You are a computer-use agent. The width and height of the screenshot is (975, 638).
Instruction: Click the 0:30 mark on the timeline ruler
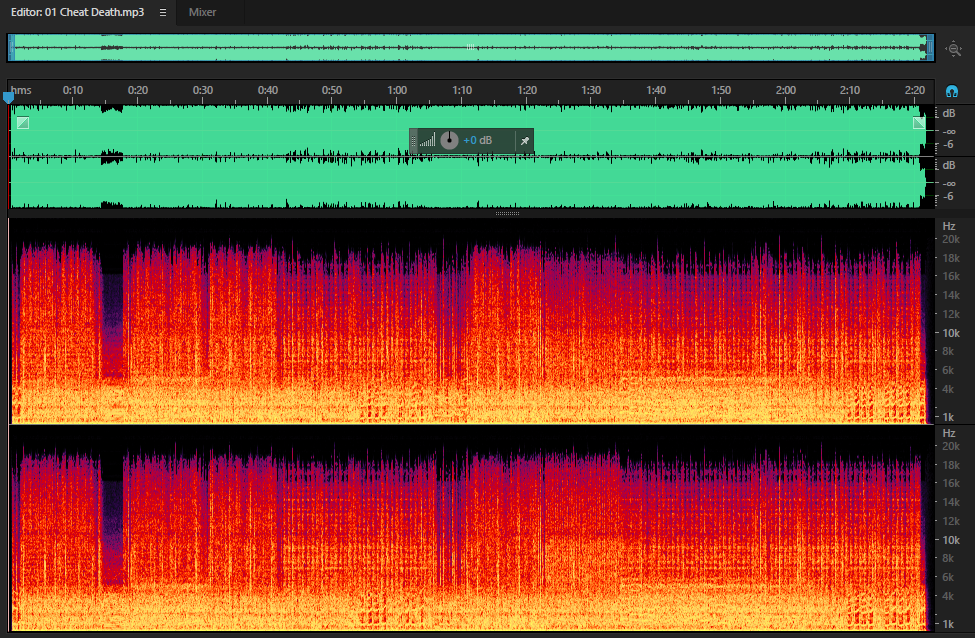(203, 90)
